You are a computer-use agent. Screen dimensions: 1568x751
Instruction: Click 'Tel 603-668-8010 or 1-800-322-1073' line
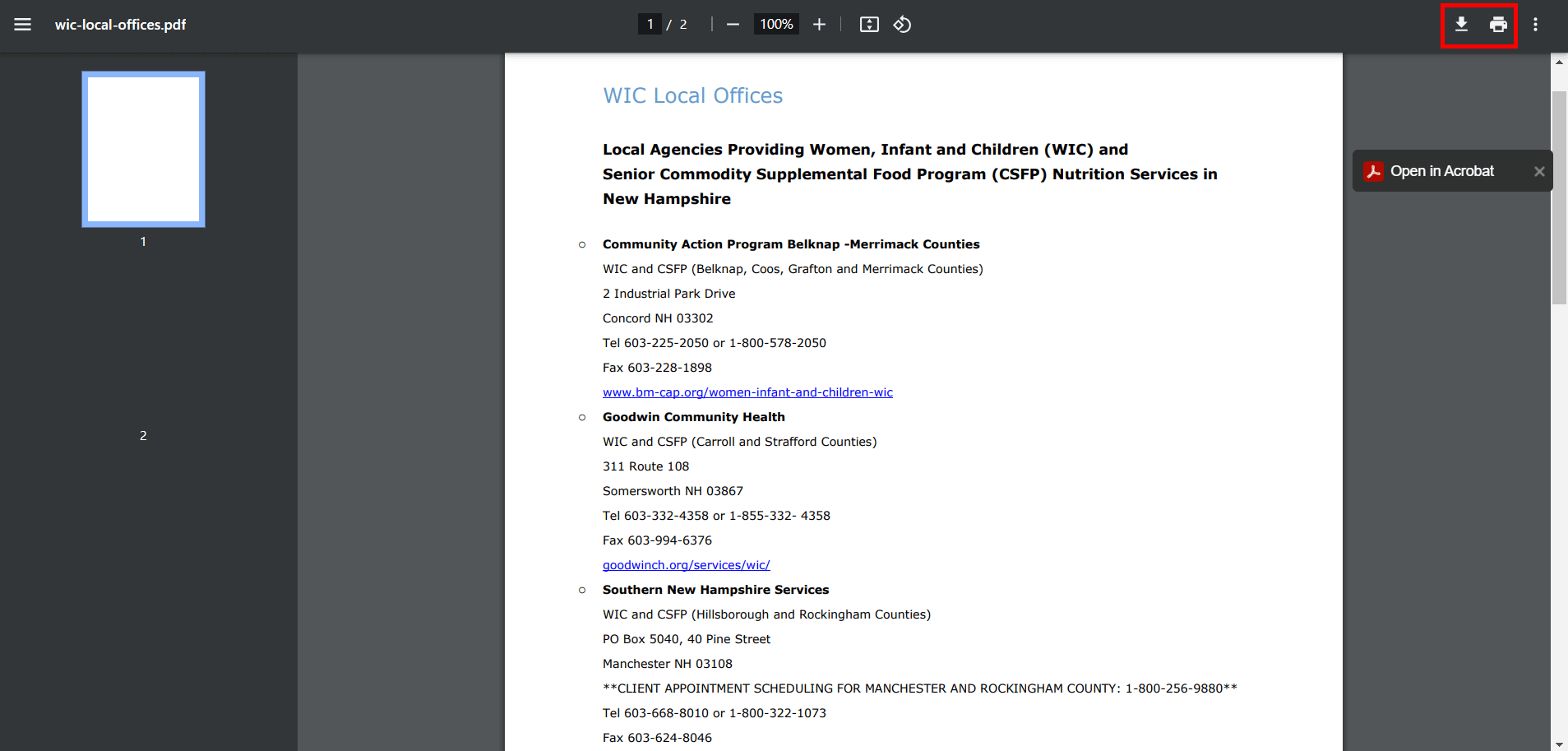coord(714,713)
